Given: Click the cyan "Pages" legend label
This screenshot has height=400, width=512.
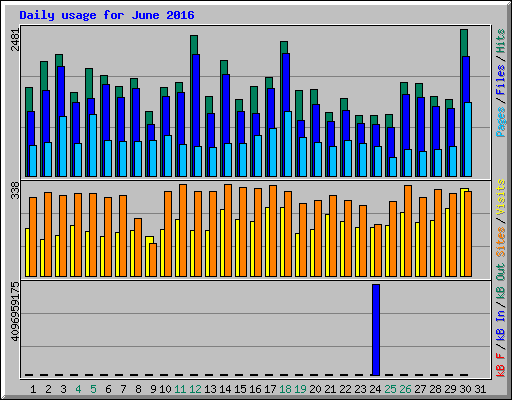Looking at the screenshot, I should 500,122.
